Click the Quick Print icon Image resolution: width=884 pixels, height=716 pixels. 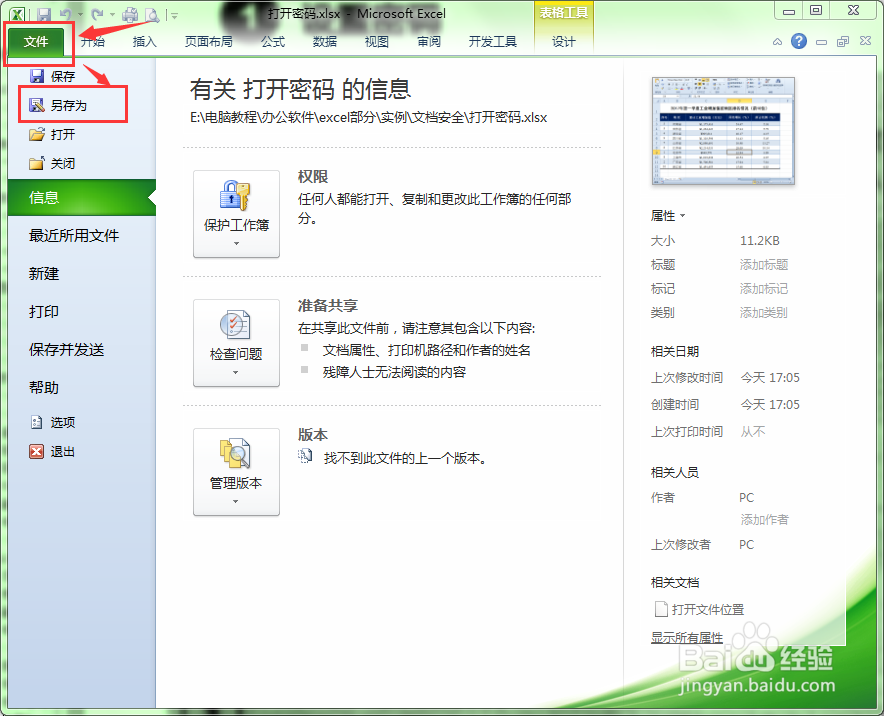coord(129,13)
